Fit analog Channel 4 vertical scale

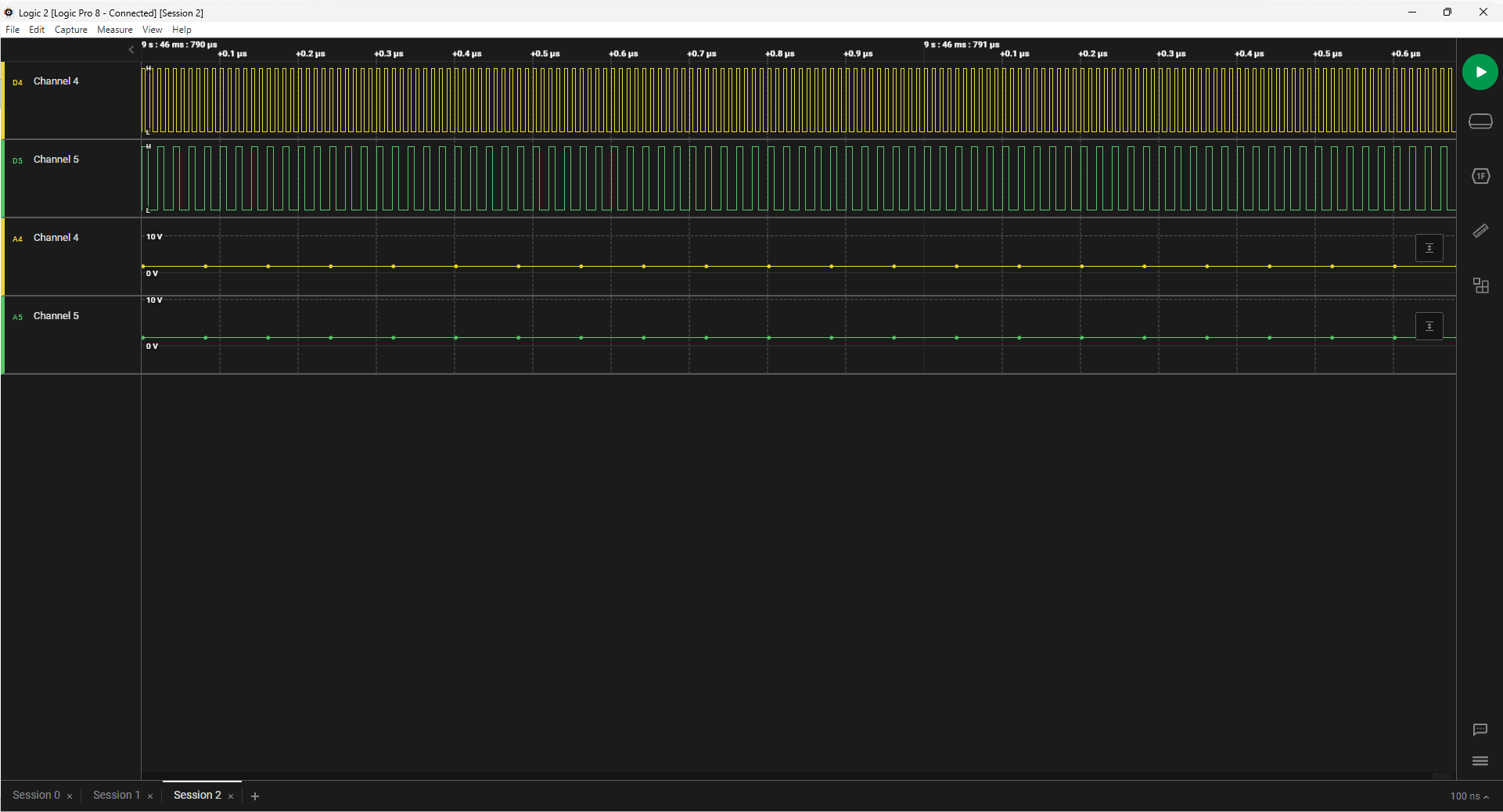click(1429, 248)
